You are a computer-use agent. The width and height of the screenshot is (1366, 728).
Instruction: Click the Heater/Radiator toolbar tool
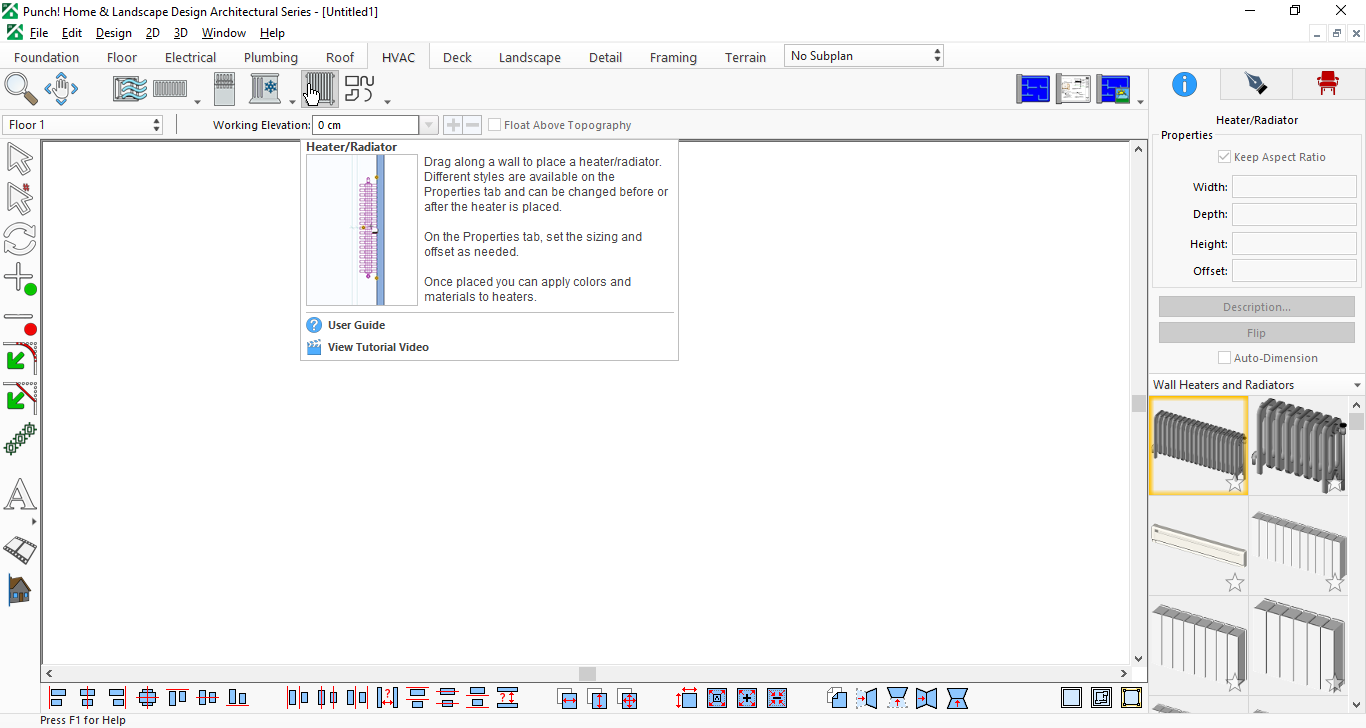[x=320, y=89]
